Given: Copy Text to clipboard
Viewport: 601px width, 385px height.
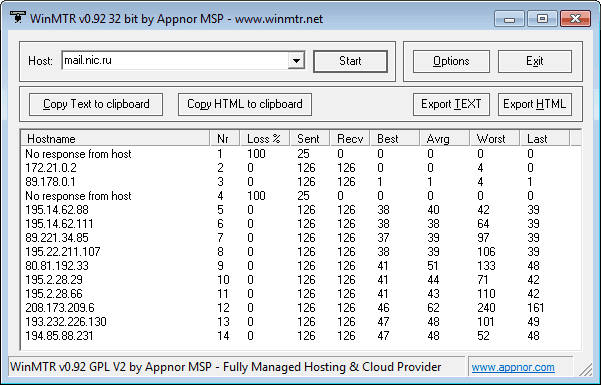Looking at the screenshot, I should tap(96, 104).
